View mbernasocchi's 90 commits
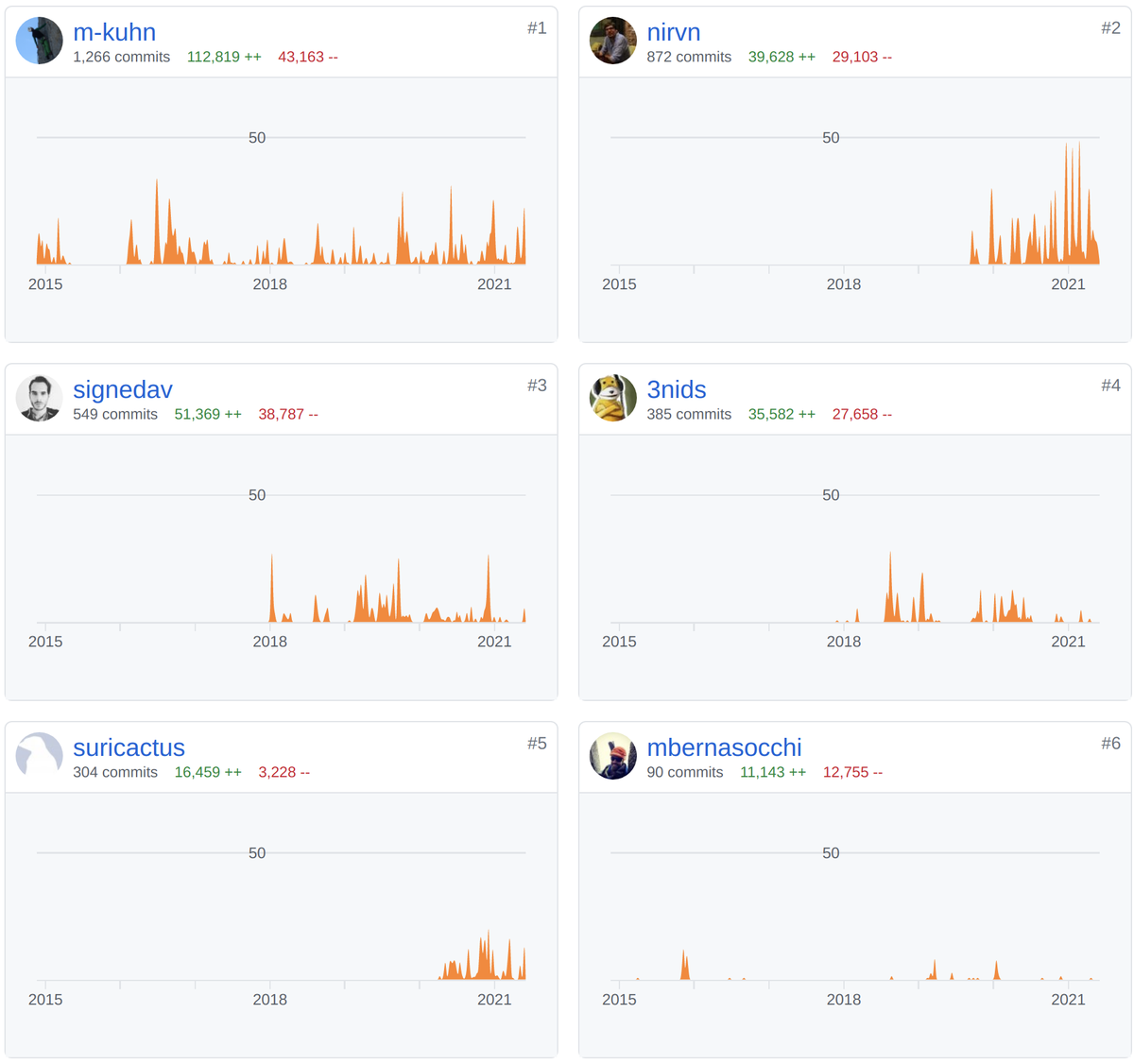This screenshot has height=1064, width=1134. [684, 772]
